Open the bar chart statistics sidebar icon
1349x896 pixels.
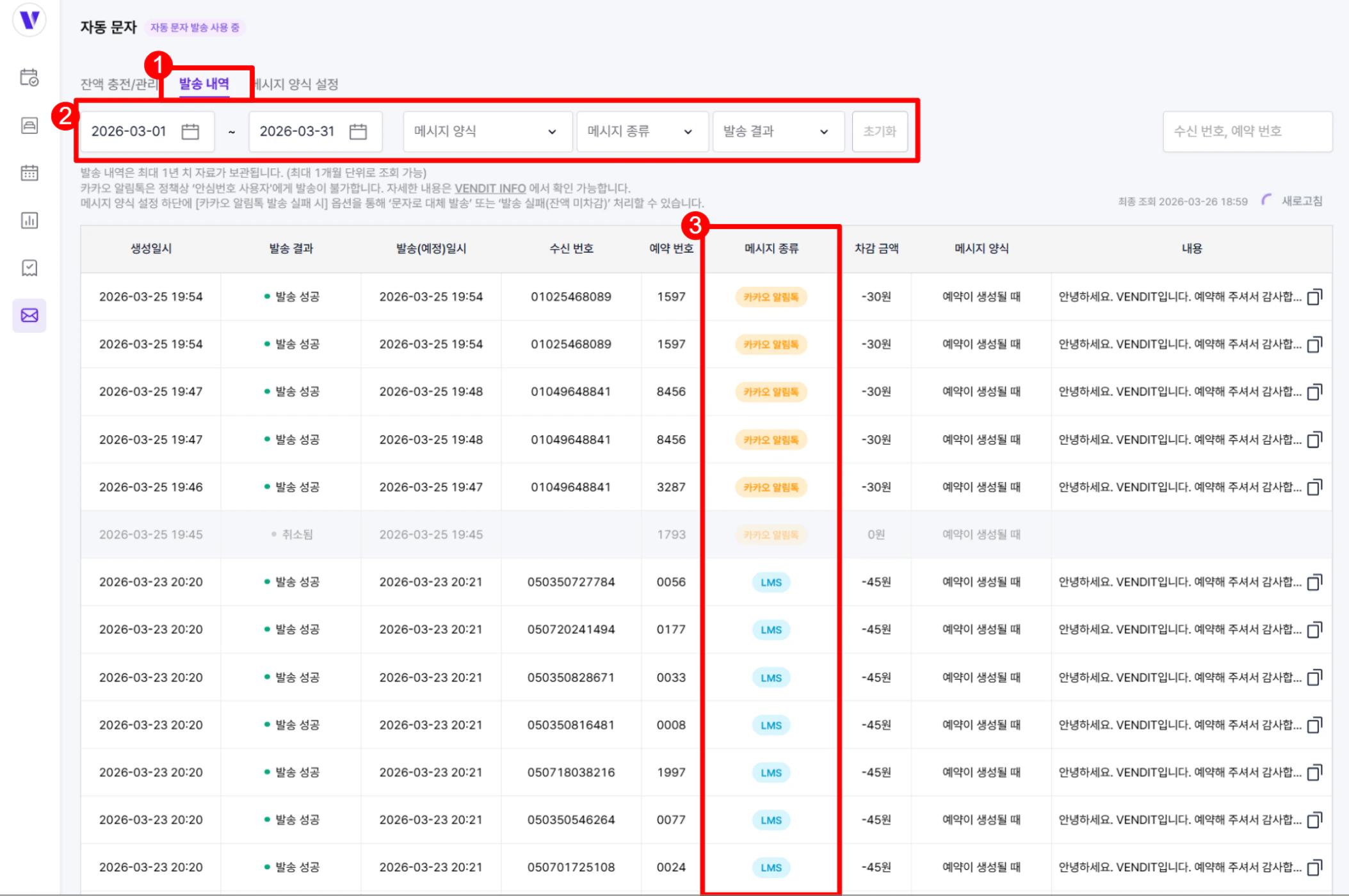click(x=29, y=221)
